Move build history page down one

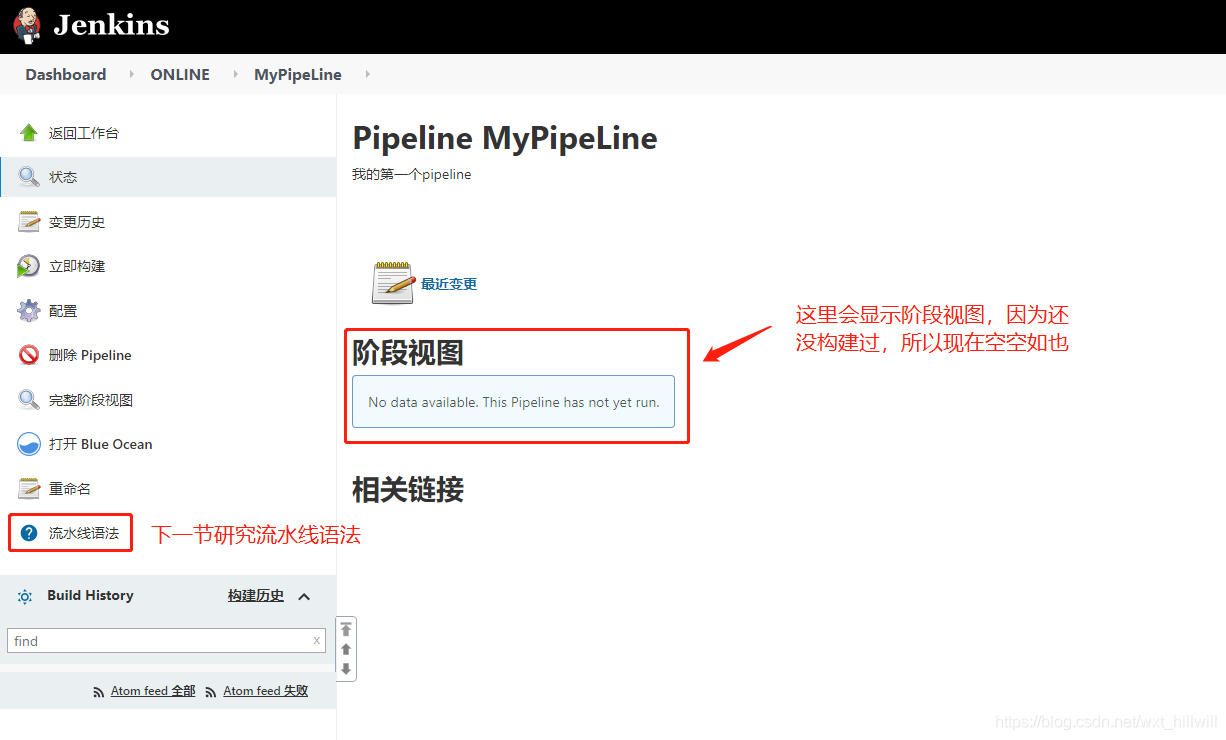point(346,669)
